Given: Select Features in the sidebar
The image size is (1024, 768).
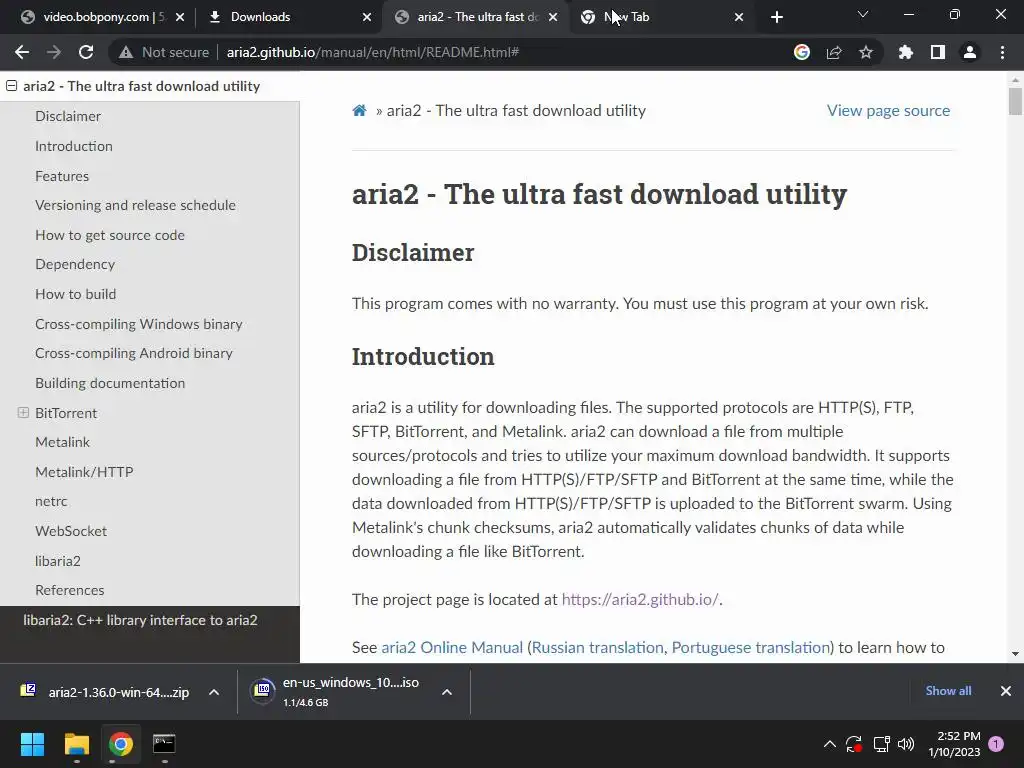Looking at the screenshot, I should pos(62,176).
